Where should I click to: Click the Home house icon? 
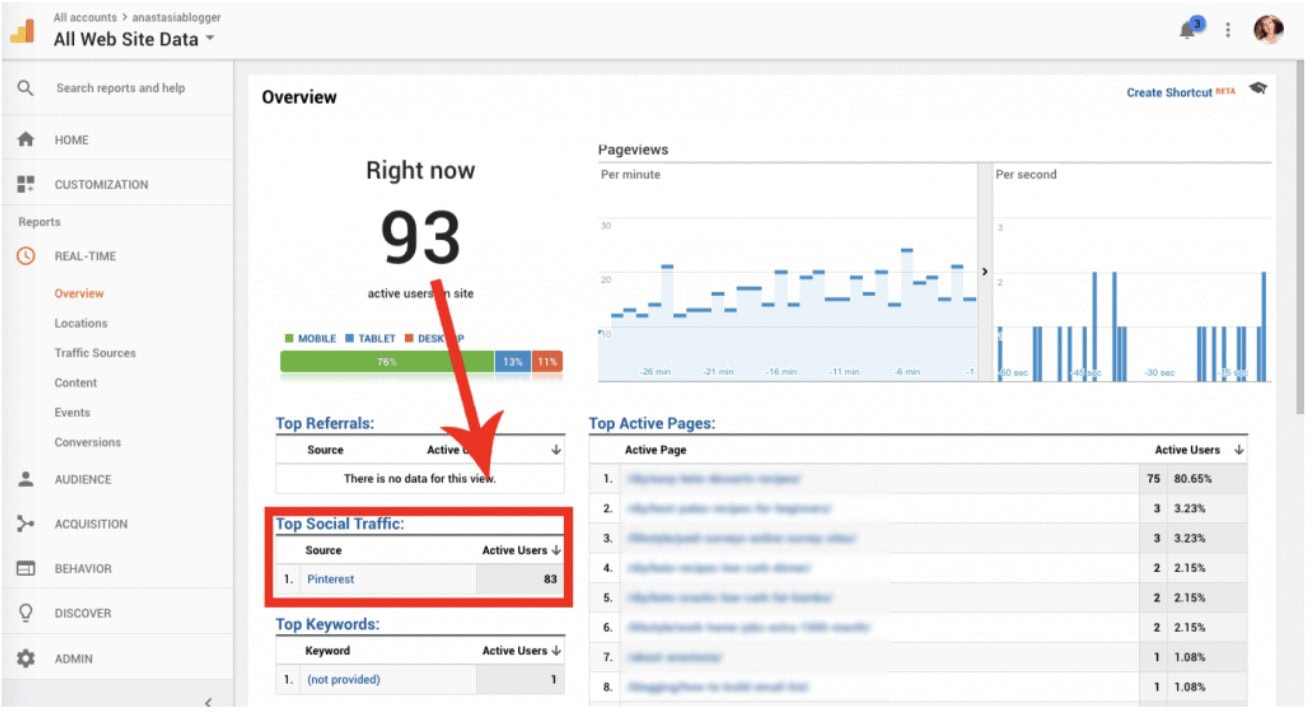[x=26, y=140]
